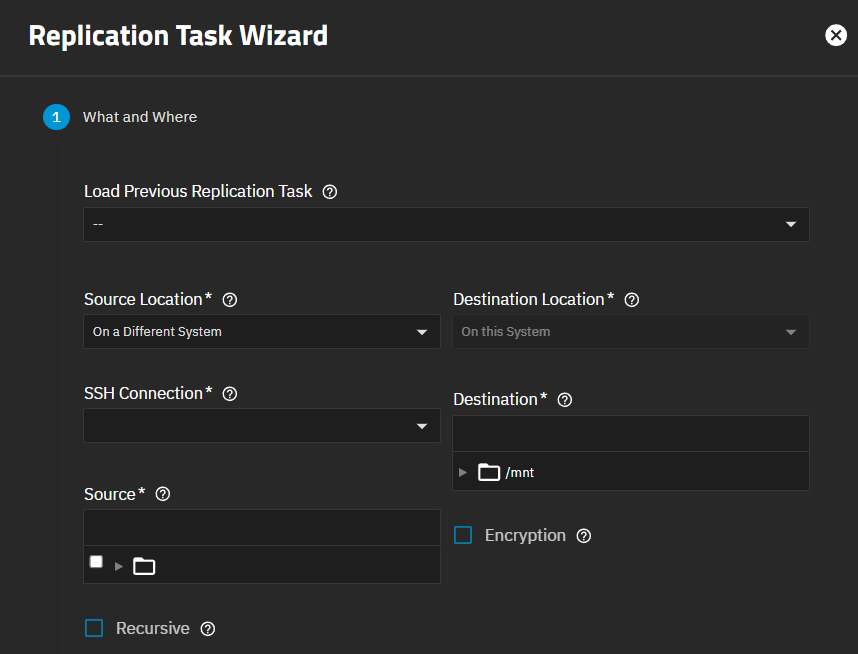Click inside the Destination input field

[630, 432]
